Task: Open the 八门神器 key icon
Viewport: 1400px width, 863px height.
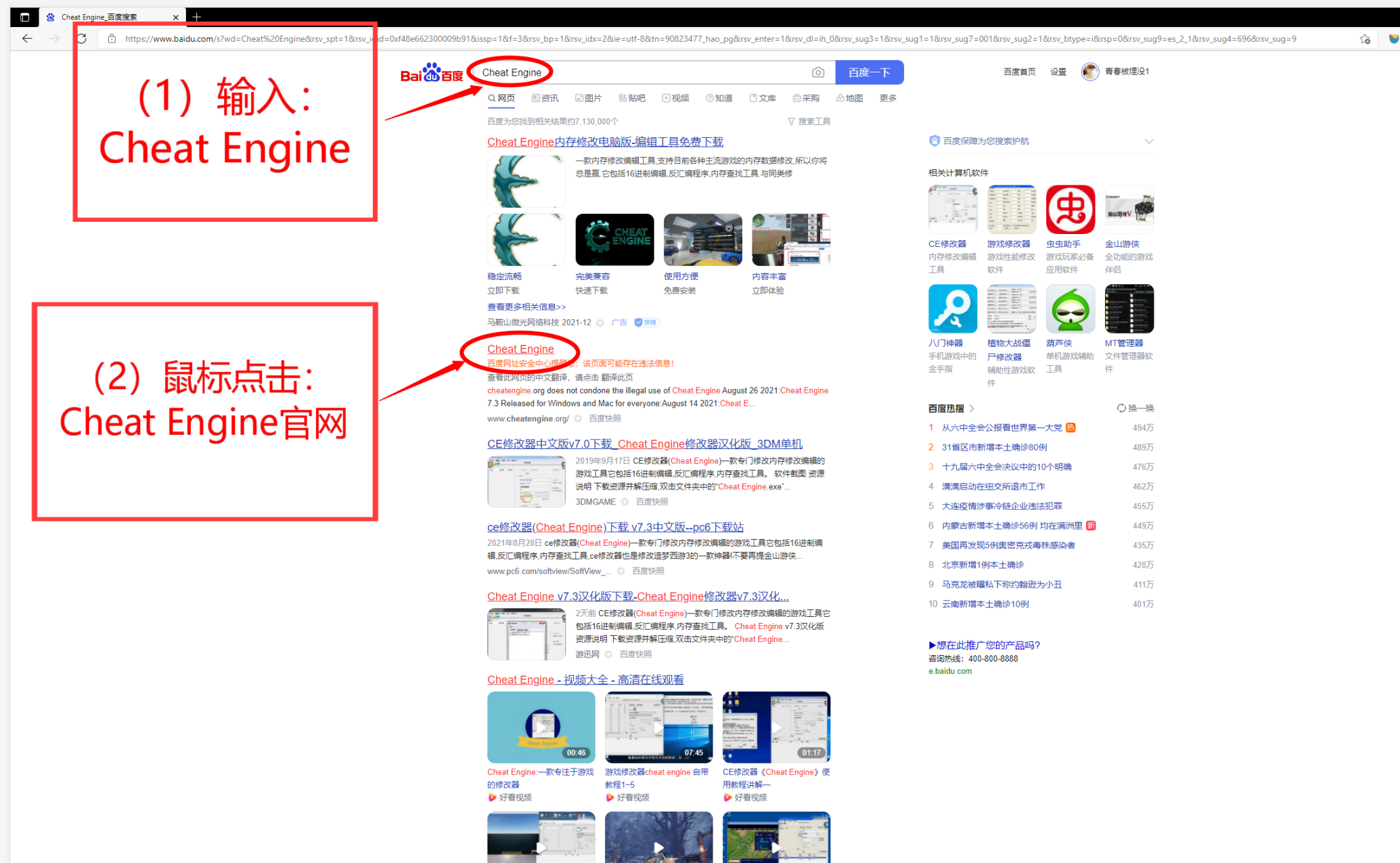Action: 952,309
